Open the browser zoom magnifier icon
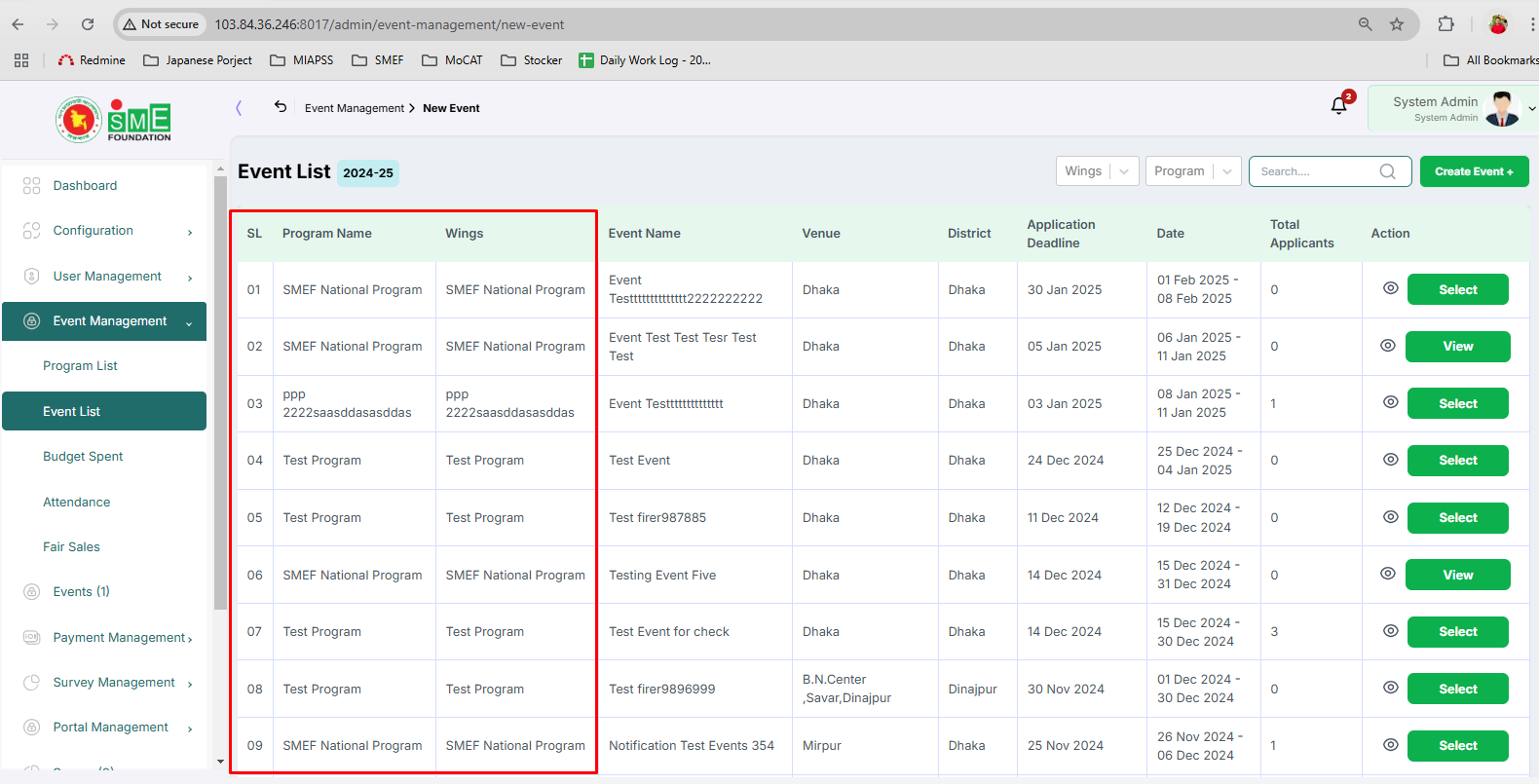Image resolution: width=1539 pixels, height=784 pixels. coord(1366,24)
